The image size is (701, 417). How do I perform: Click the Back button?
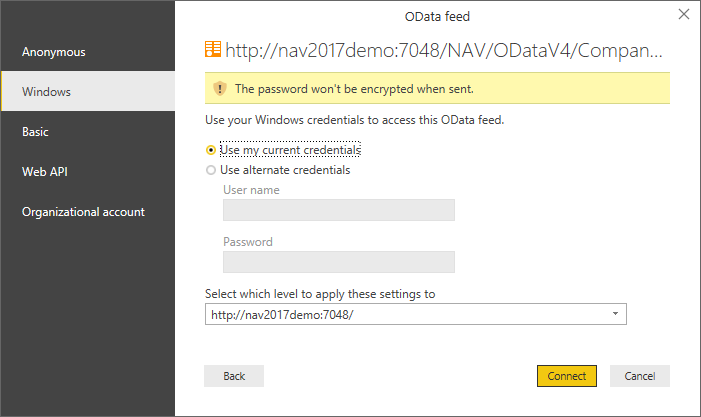(x=234, y=376)
